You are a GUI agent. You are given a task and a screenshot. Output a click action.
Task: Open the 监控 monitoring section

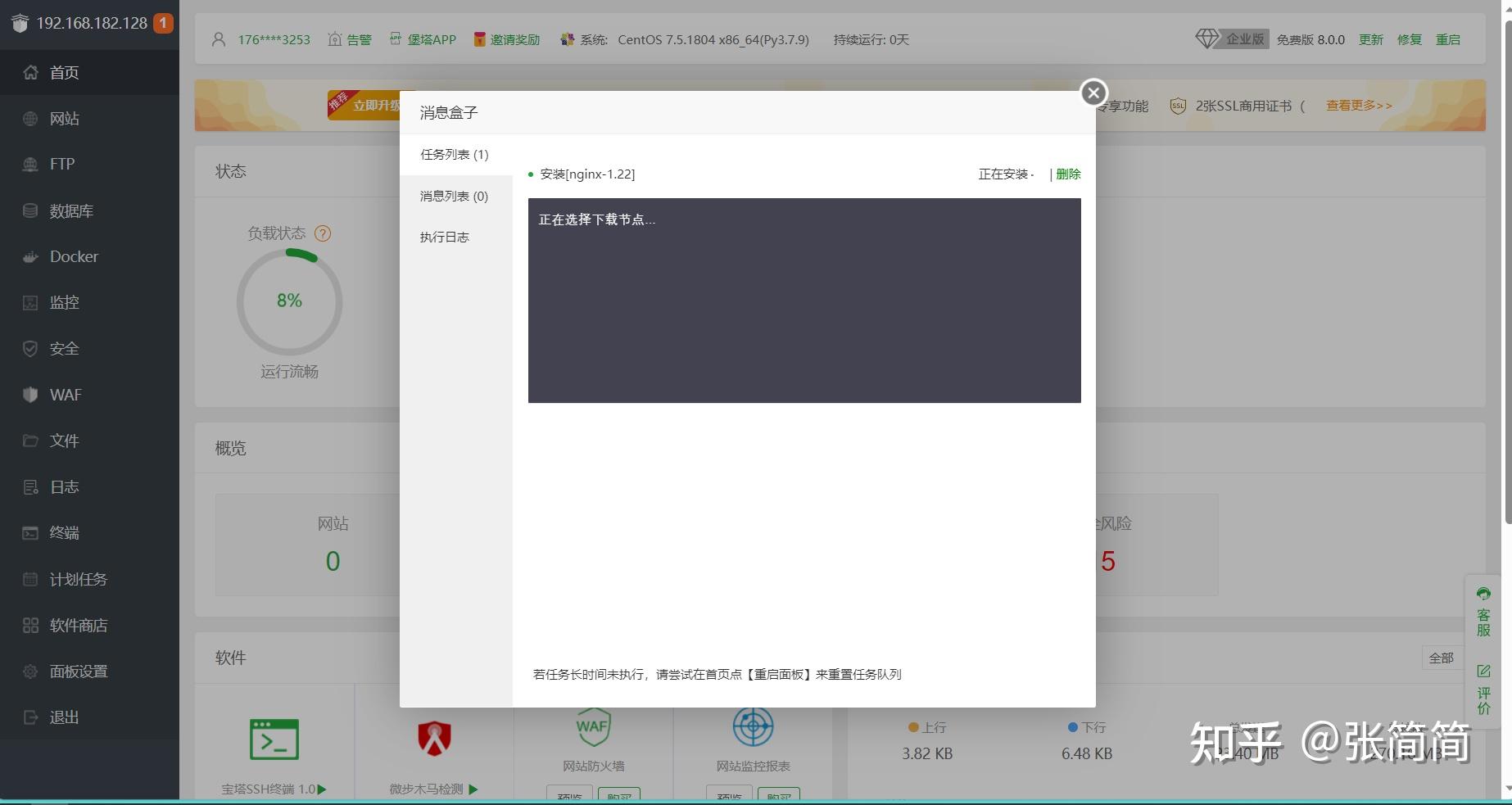click(63, 302)
